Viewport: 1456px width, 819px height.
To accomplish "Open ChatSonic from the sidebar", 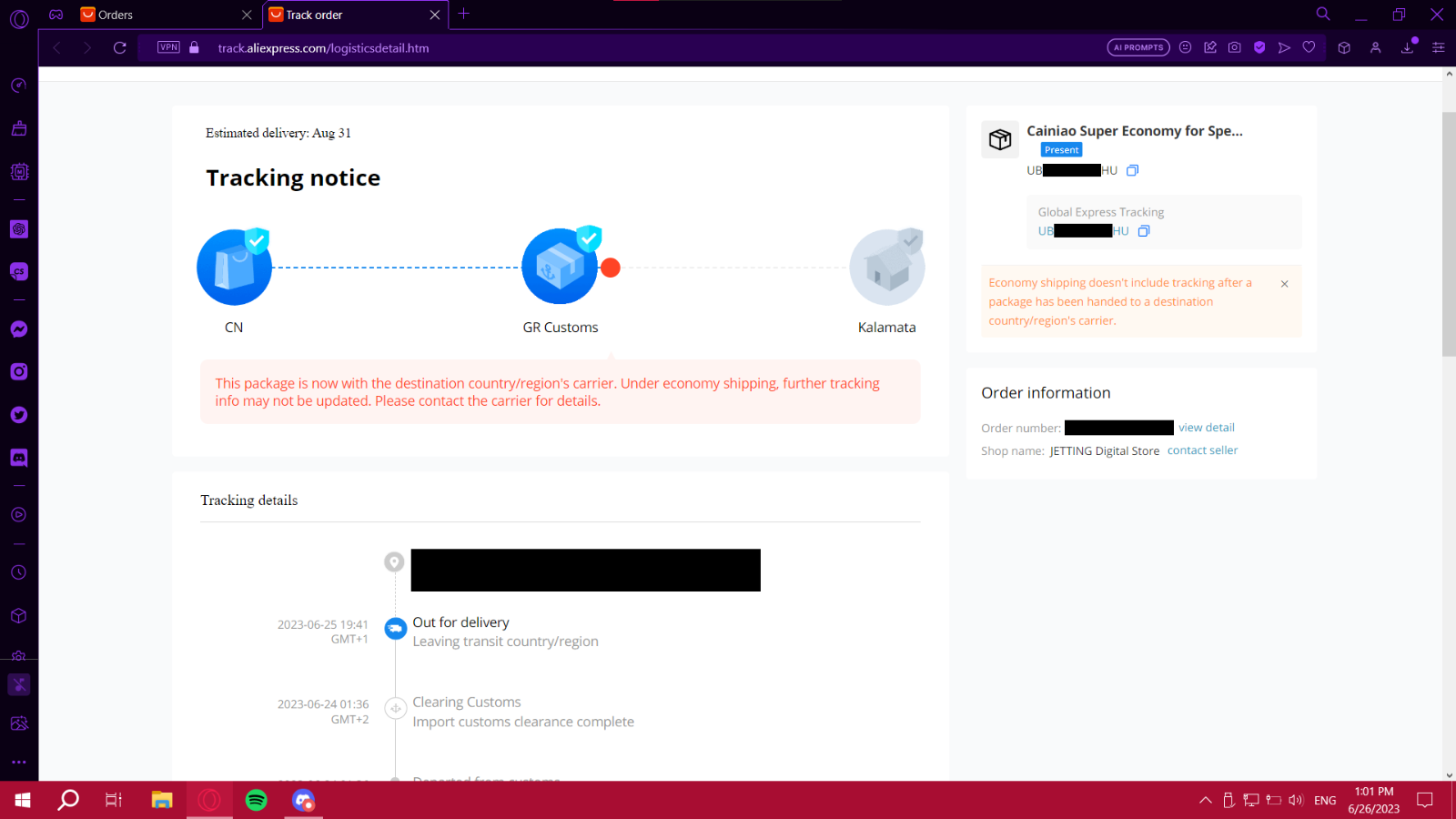I will pyautogui.click(x=19, y=271).
